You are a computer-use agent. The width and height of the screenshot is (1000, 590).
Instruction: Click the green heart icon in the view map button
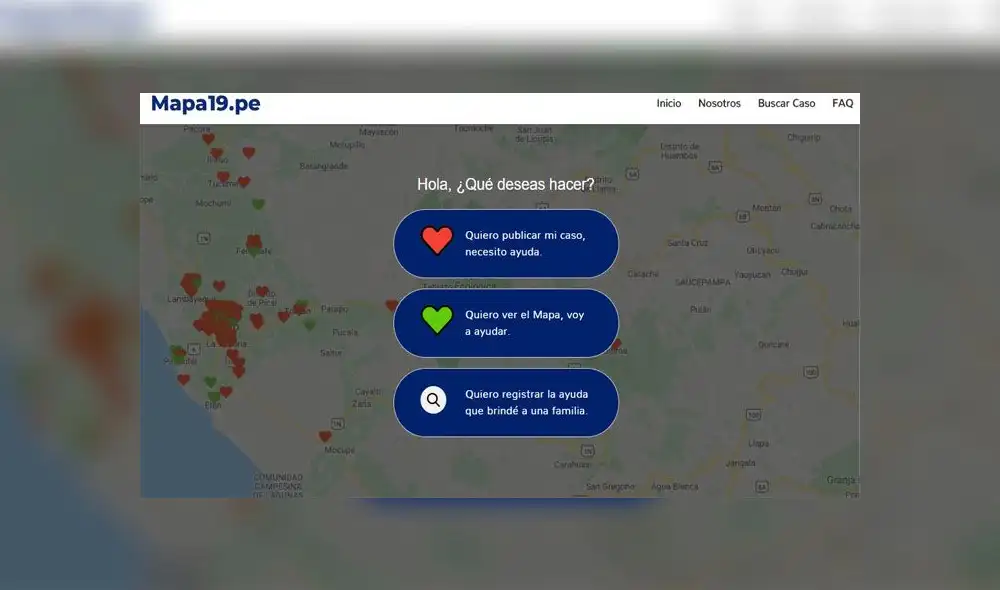coord(436,320)
